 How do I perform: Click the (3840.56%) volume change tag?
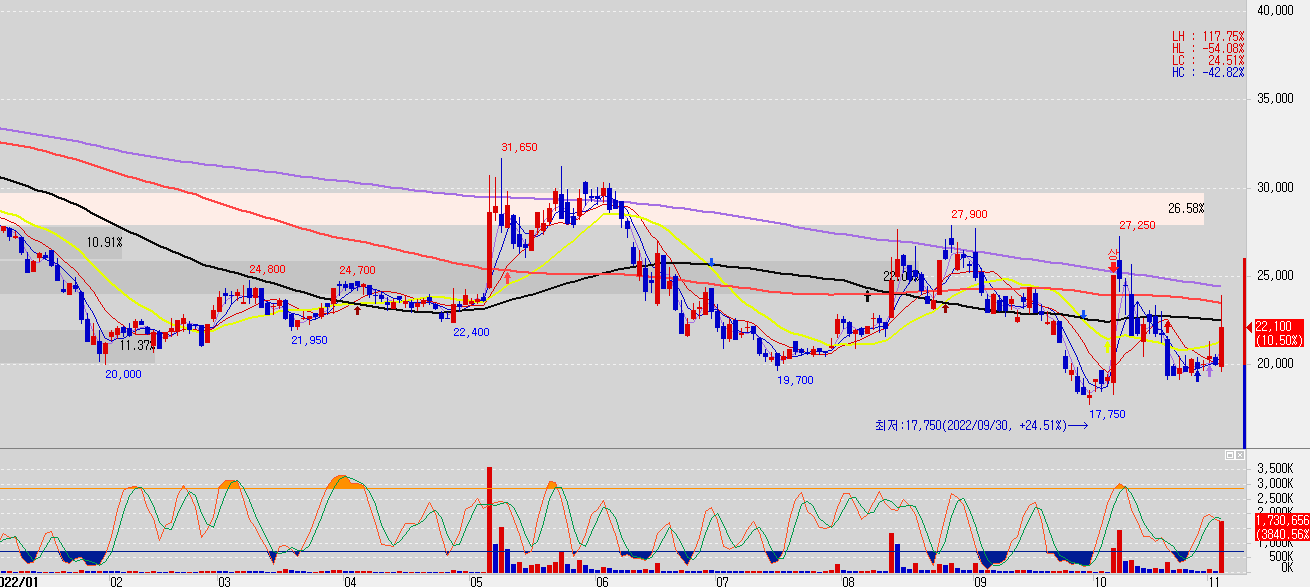click(x=1280, y=534)
